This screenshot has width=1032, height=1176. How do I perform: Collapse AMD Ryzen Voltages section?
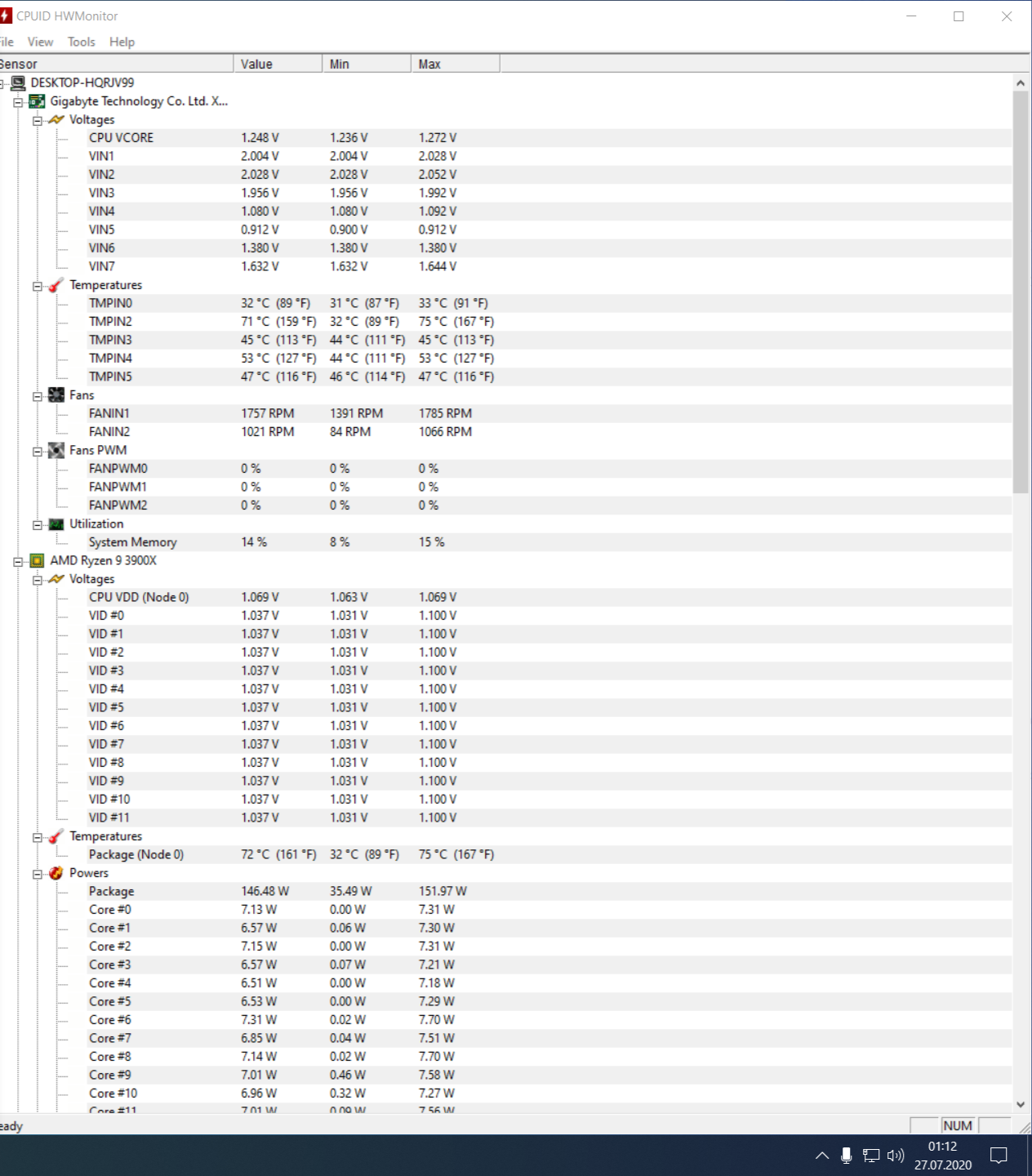pos(38,580)
